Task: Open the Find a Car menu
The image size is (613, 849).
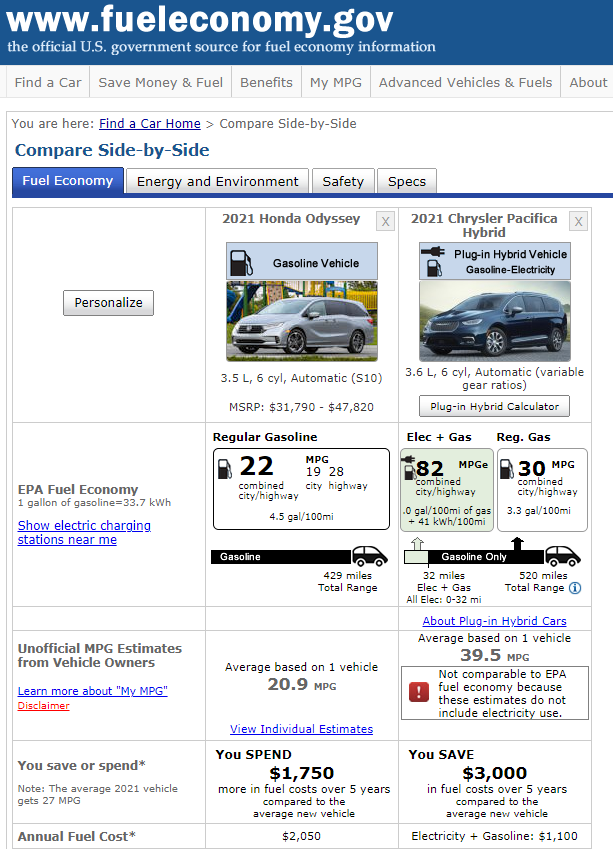Action: click(x=48, y=82)
